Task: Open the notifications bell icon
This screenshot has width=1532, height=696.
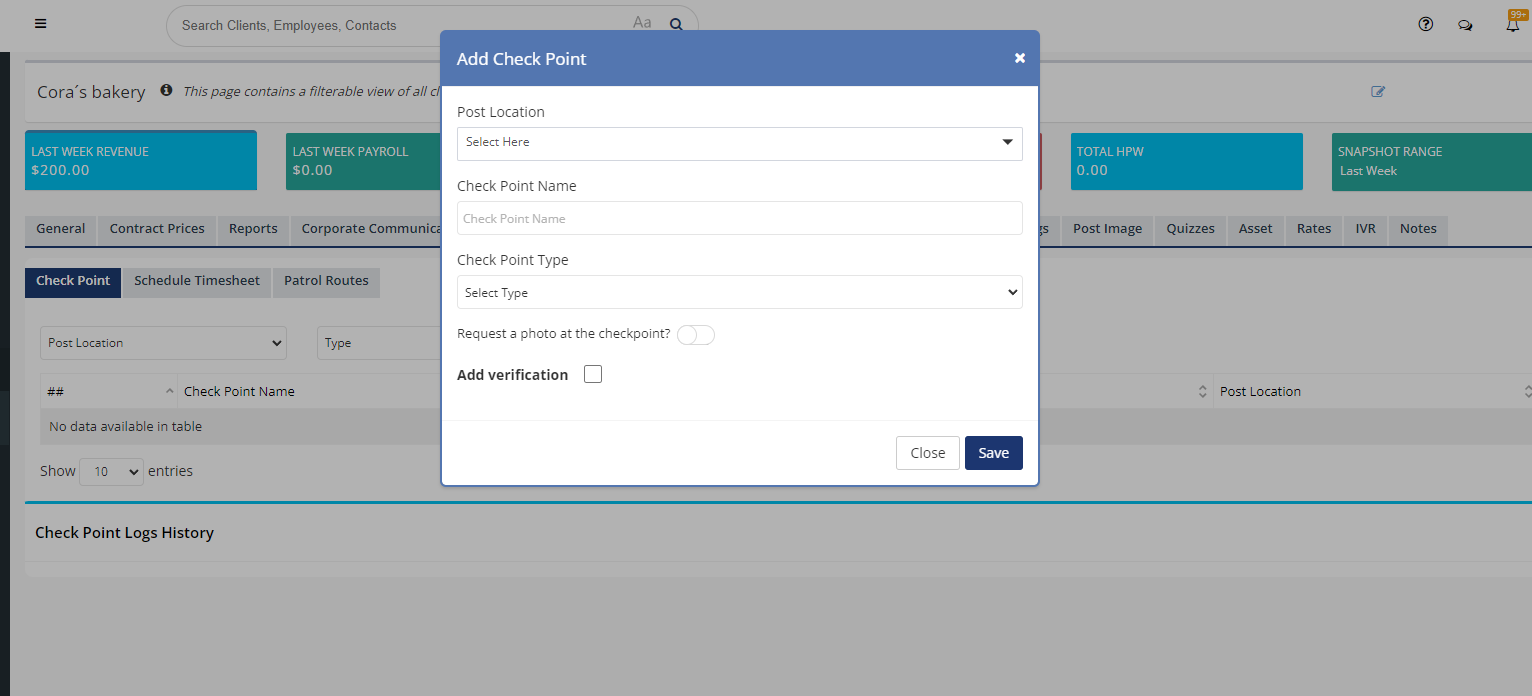Action: pyautogui.click(x=1512, y=25)
